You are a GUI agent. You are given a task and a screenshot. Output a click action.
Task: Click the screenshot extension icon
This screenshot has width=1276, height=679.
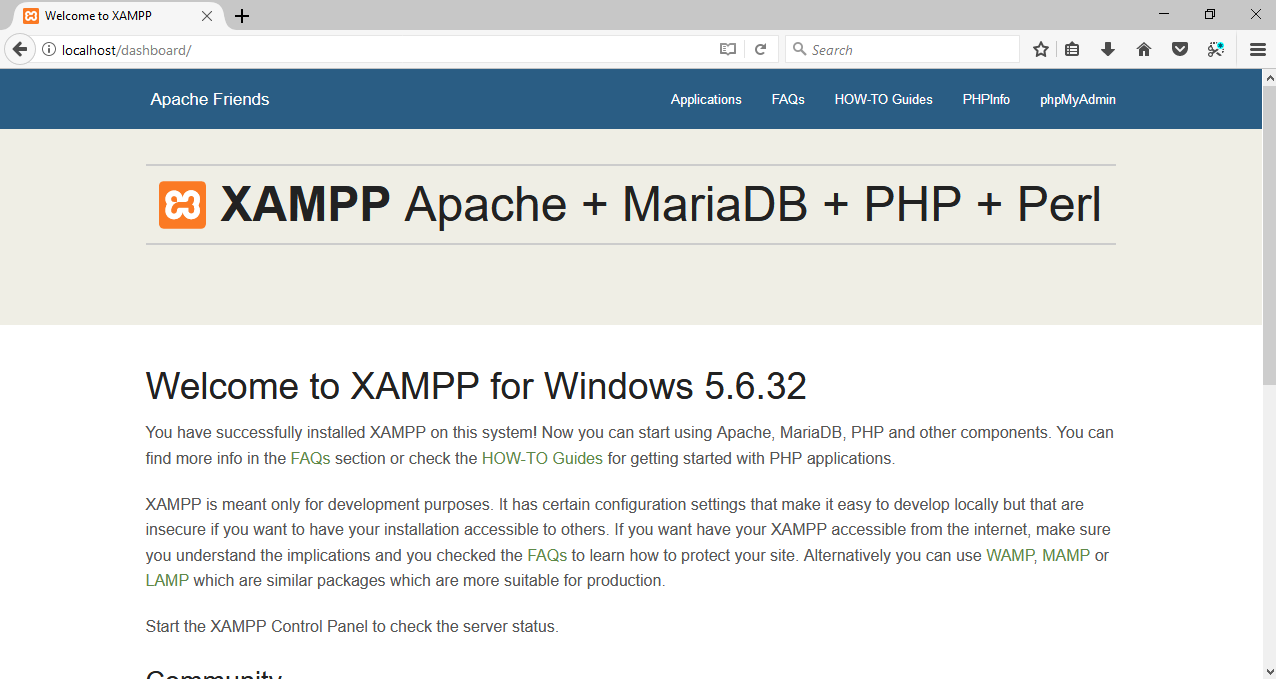[1216, 48]
